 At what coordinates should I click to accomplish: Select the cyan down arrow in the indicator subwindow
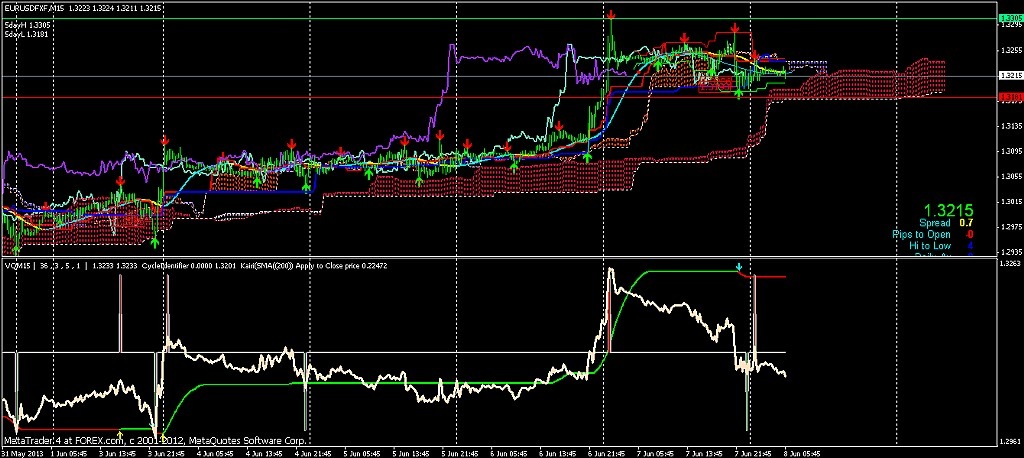(x=739, y=267)
